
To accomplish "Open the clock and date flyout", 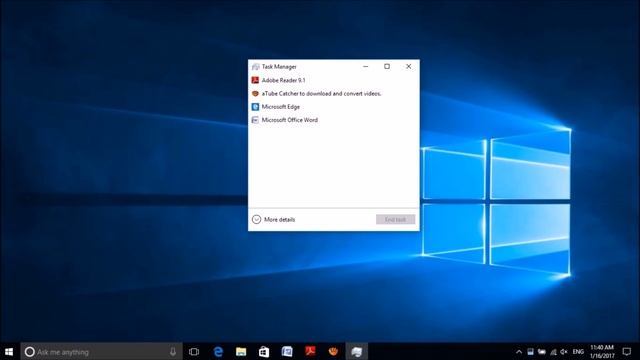I will click(x=602, y=351).
